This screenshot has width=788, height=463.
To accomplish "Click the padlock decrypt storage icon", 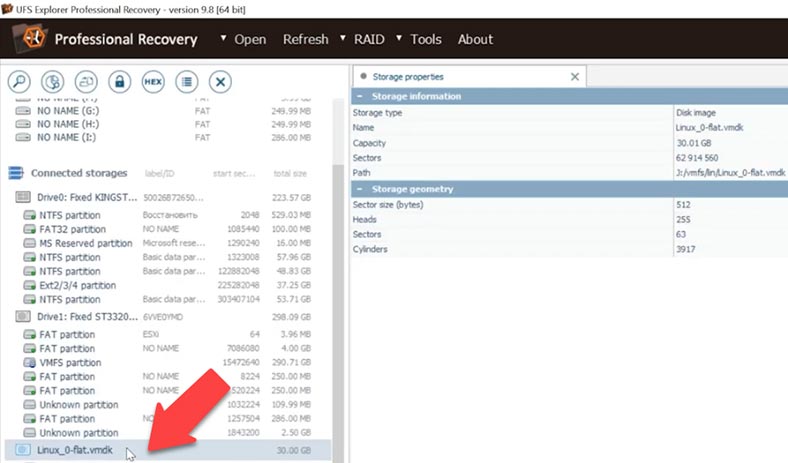I will (120, 81).
